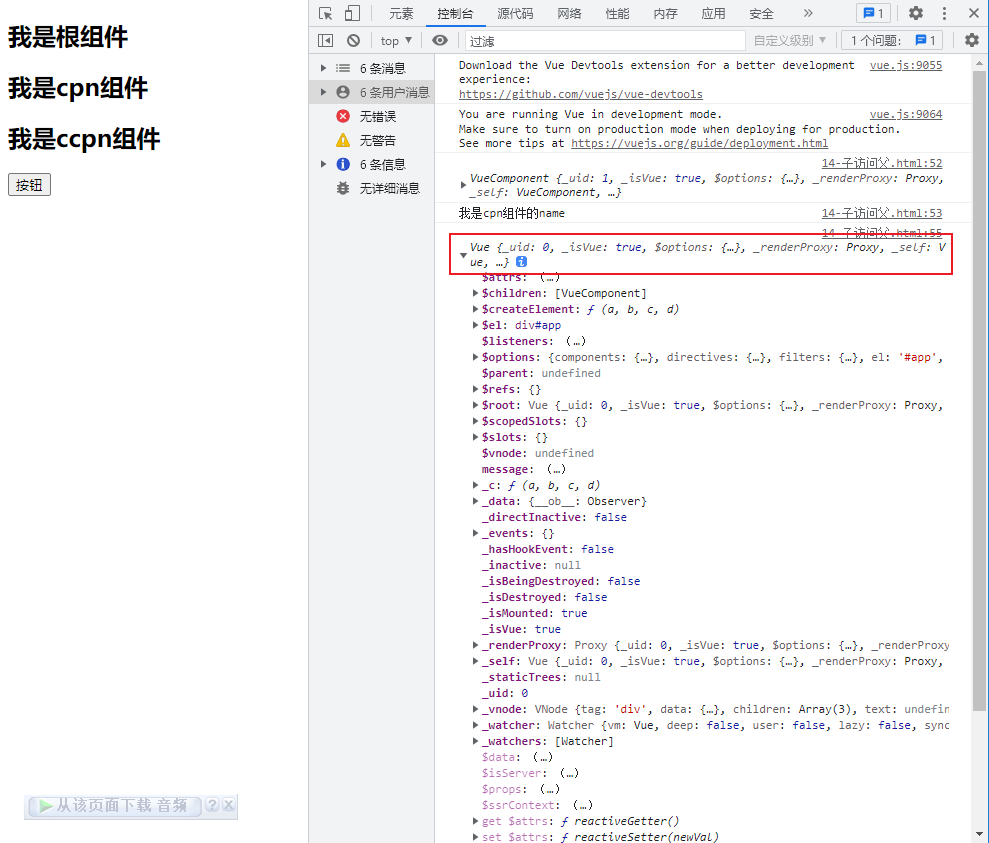Click the 1 个问题 issue counter

892,40
